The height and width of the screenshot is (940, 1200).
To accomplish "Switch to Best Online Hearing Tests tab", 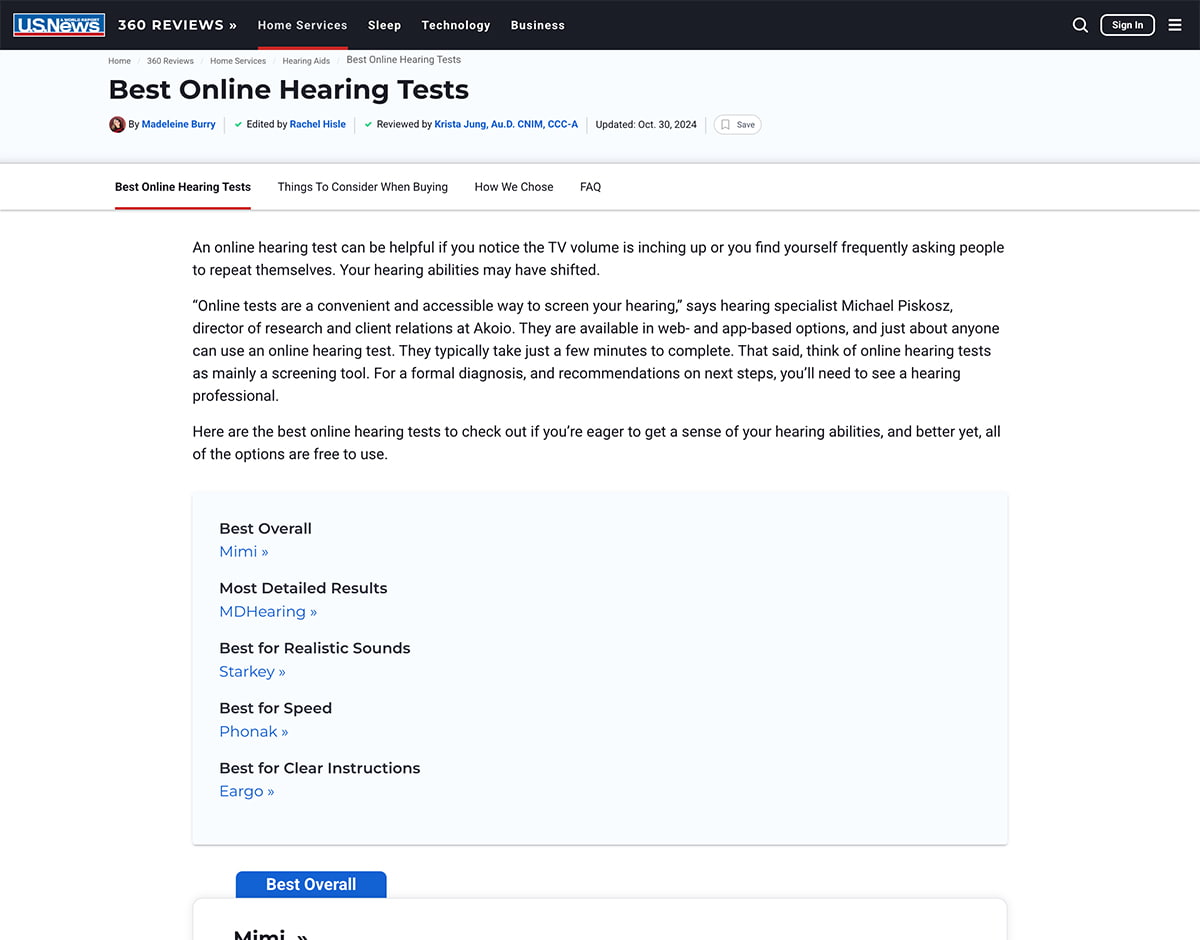I will pyautogui.click(x=183, y=187).
